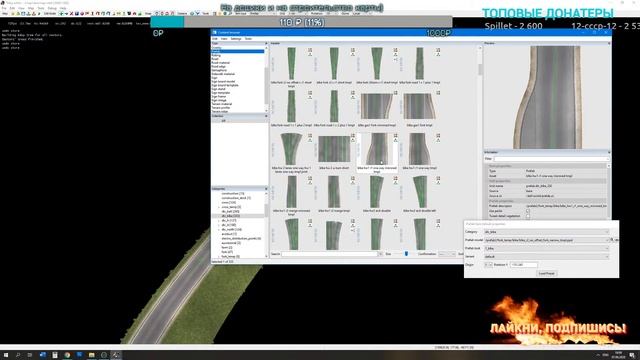Click grid icon on blke hw2 exit double left

click(x=438, y=178)
